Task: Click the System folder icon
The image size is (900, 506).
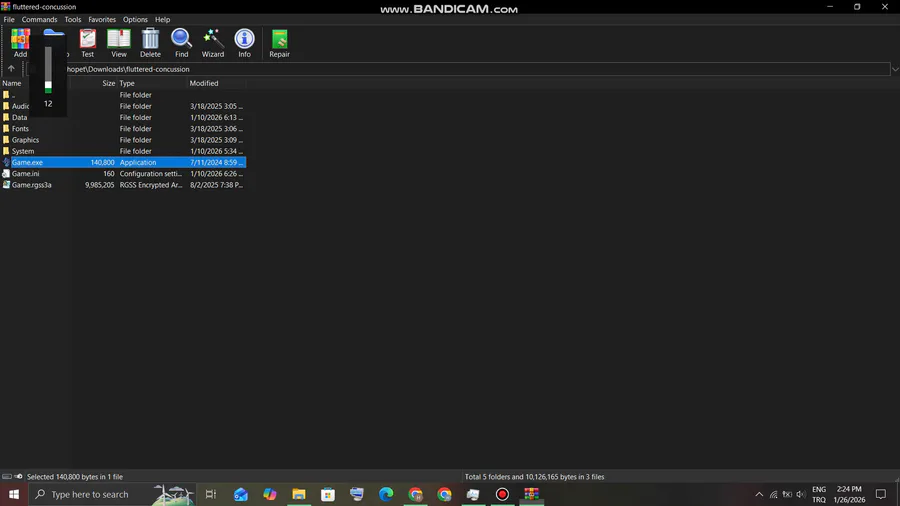Action: 6,151
